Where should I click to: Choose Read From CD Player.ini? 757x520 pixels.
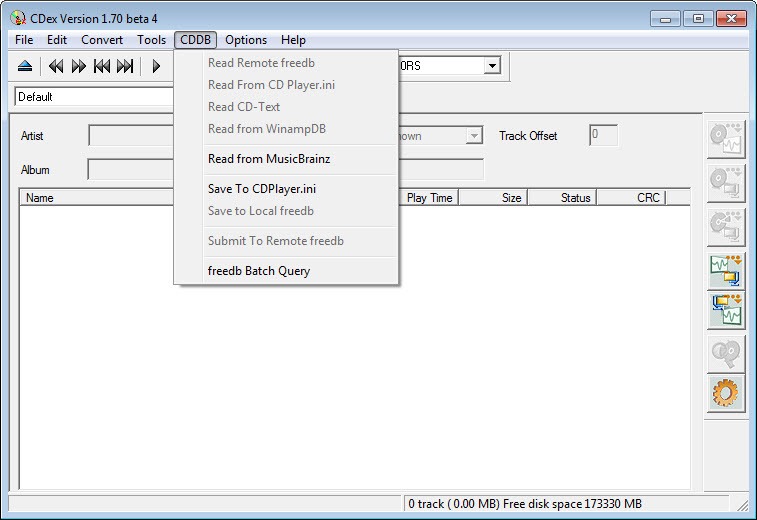pos(287,85)
